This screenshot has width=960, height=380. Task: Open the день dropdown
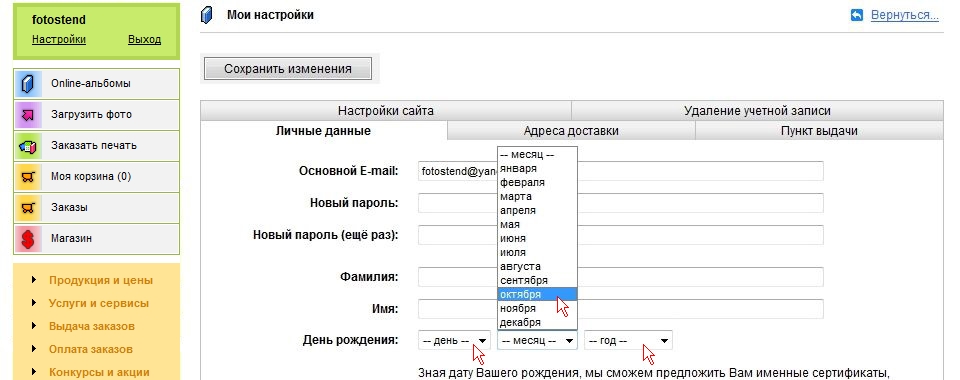[455, 340]
